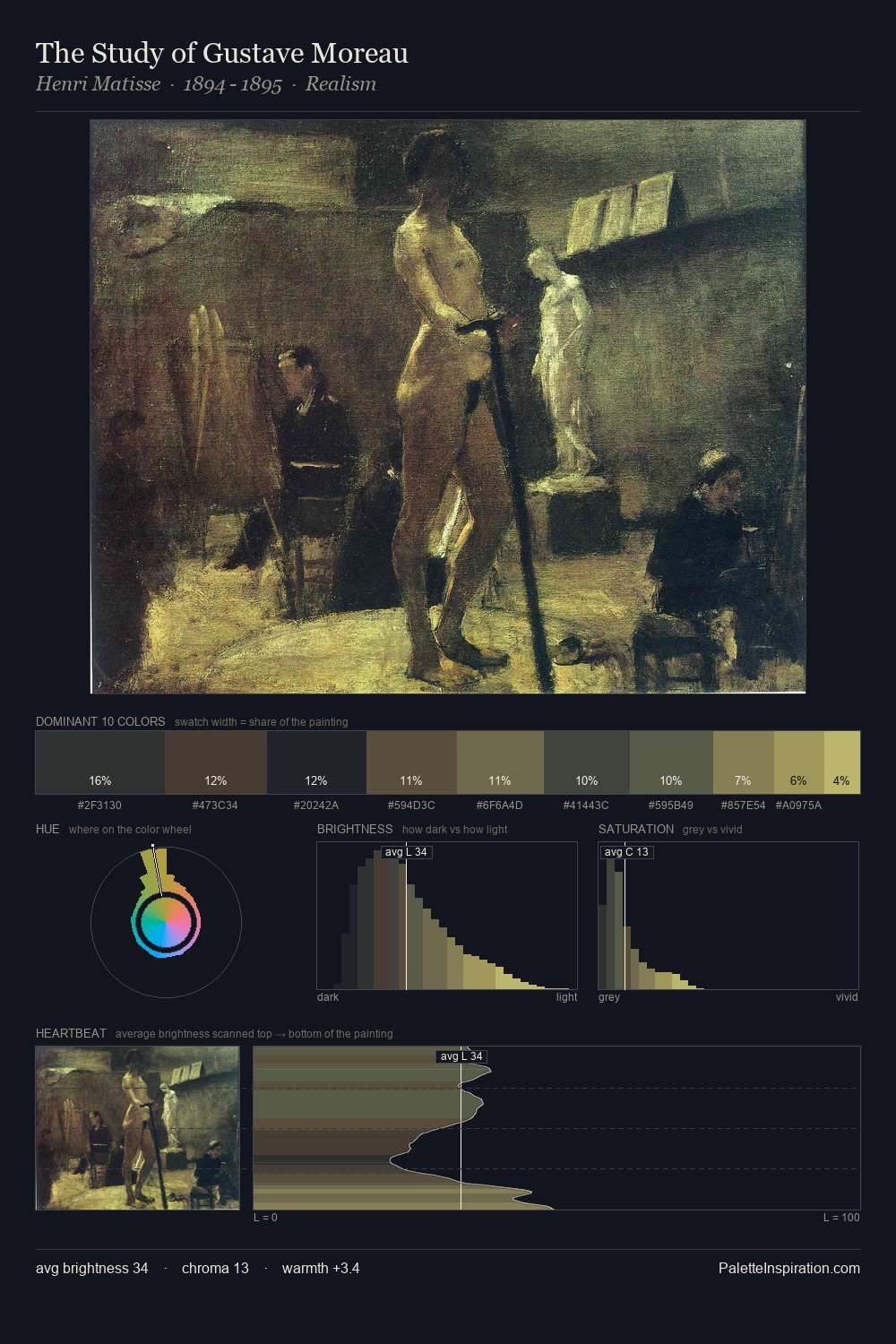The image size is (896, 1344).
Task: Select the 16% swatch for #2F3130
Action: [x=100, y=762]
